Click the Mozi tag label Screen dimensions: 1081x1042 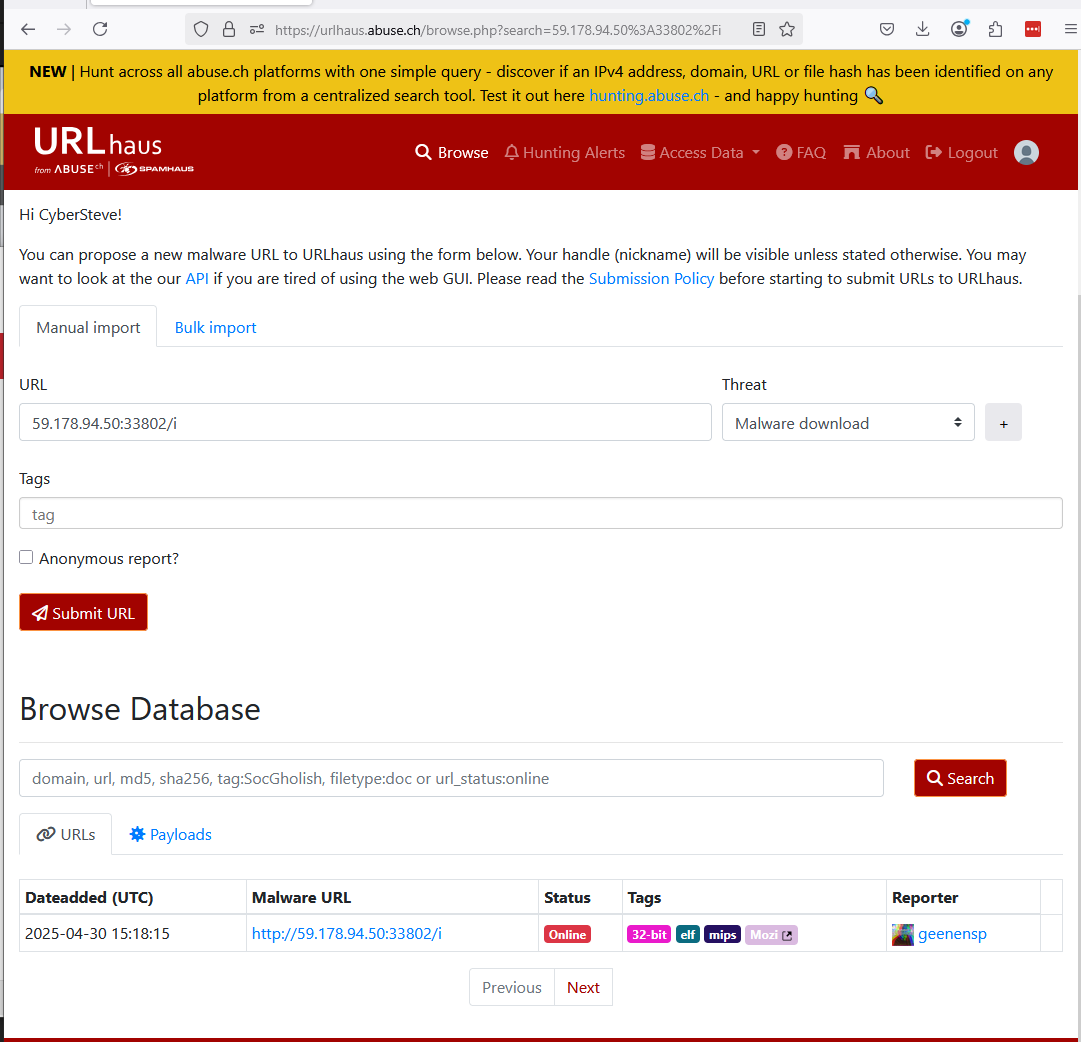click(763, 935)
